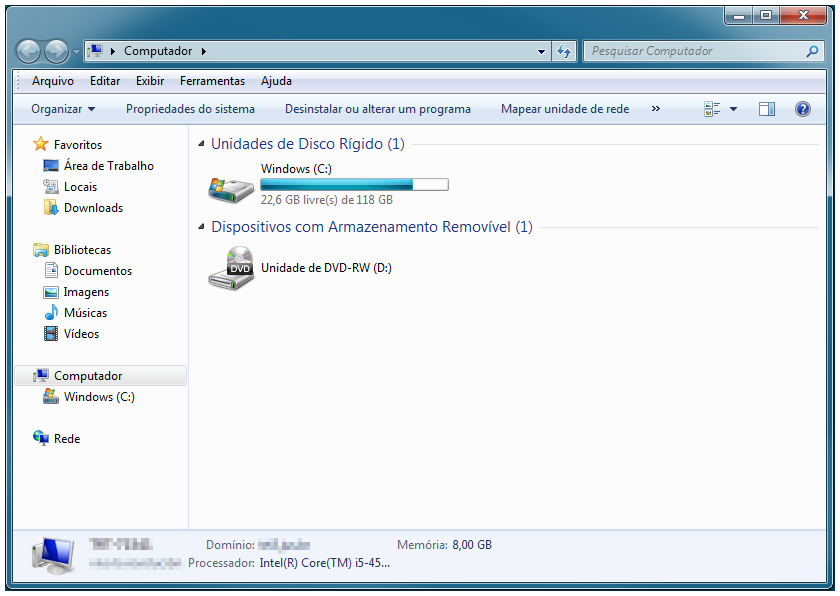Select Computador in navigation pane

(x=100, y=376)
